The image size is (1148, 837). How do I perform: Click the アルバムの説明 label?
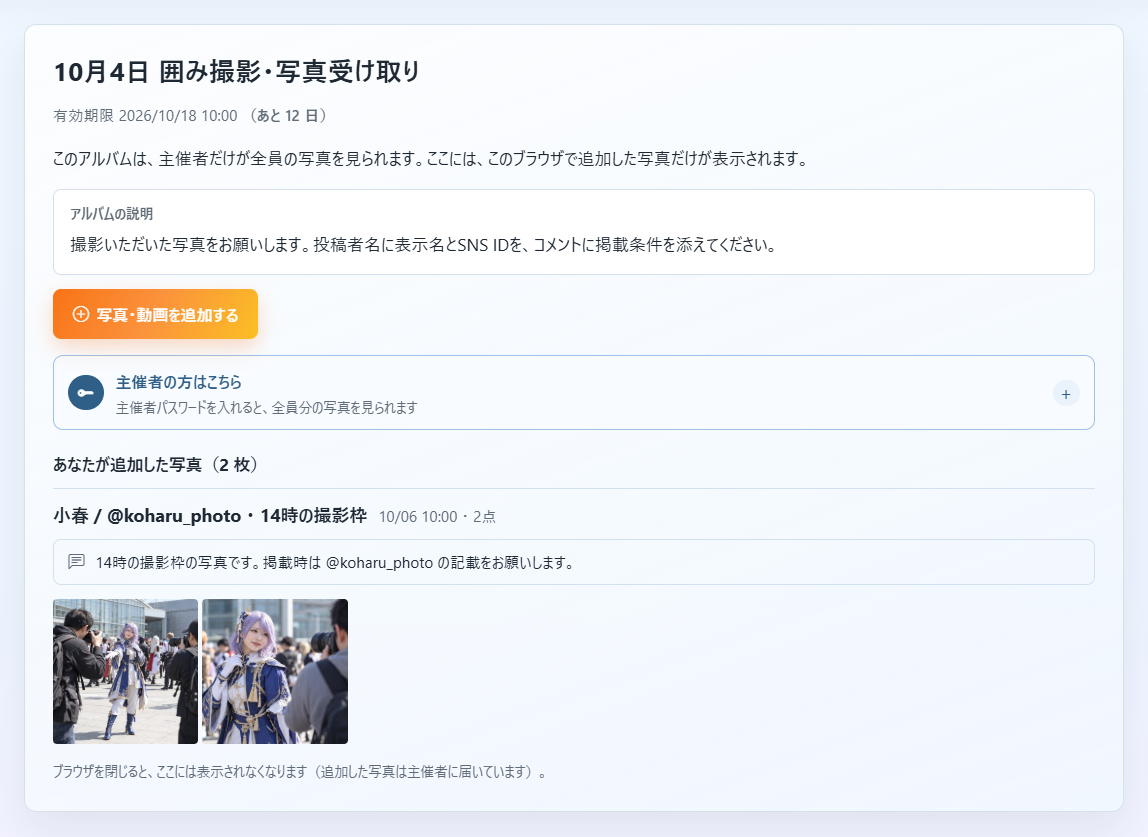pyautogui.click(x=111, y=214)
